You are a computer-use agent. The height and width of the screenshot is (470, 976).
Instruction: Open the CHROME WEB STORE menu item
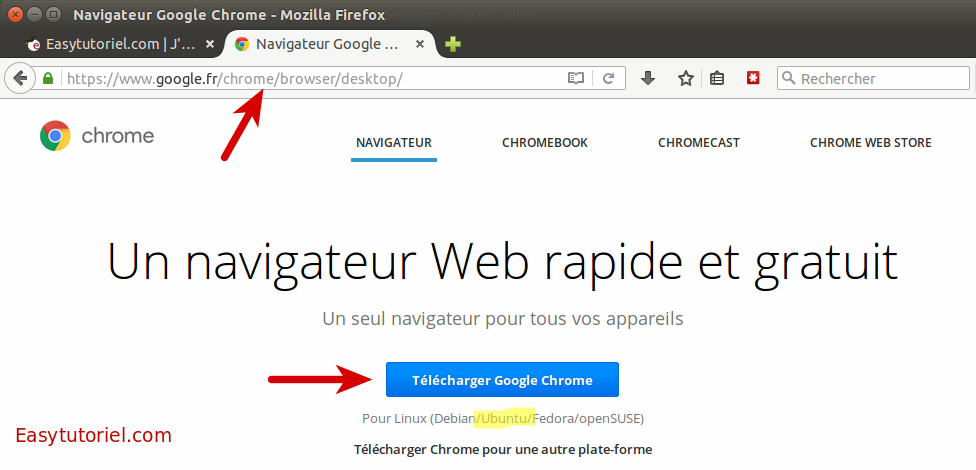871,143
